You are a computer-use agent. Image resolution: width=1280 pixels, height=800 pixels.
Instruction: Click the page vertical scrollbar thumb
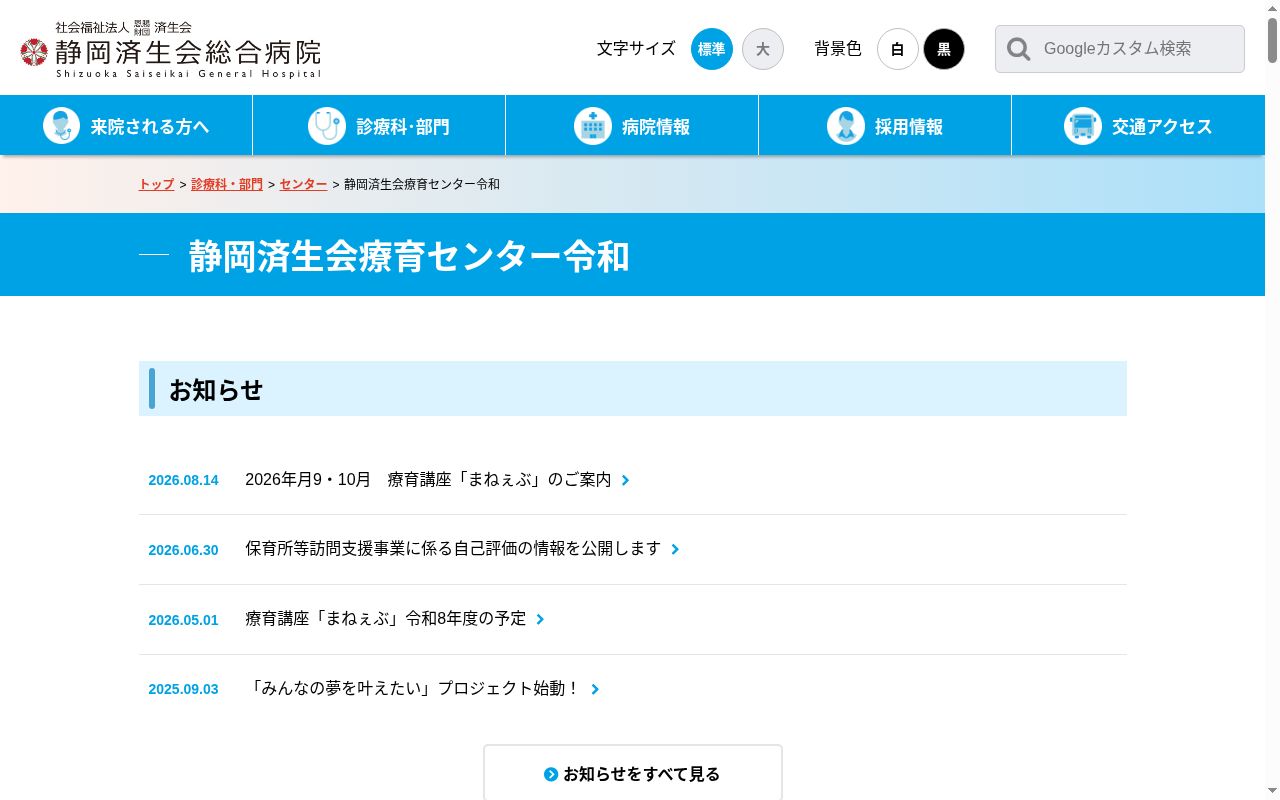[1272, 40]
